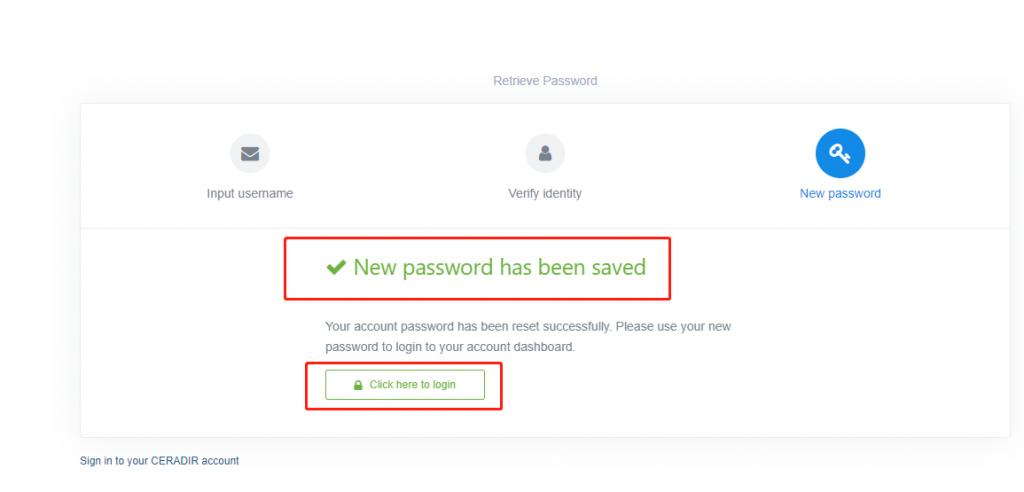Click the green checkmark beside the saved message
The height and width of the screenshot is (492, 1024).
pos(336,267)
